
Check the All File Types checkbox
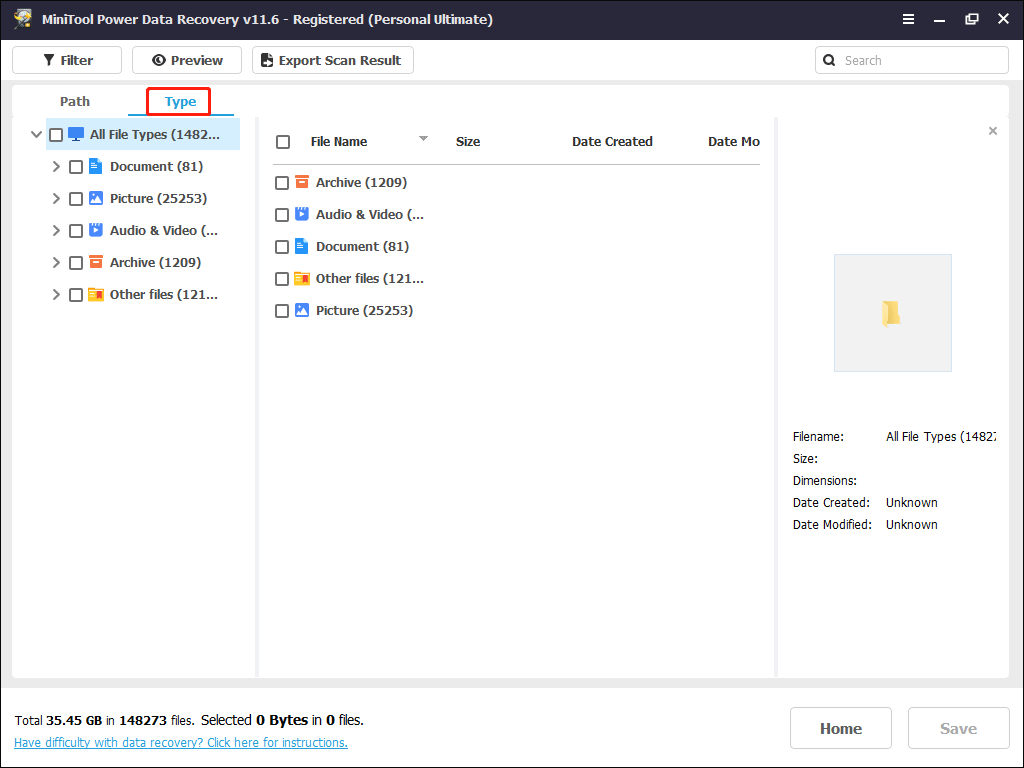pos(56,135)
